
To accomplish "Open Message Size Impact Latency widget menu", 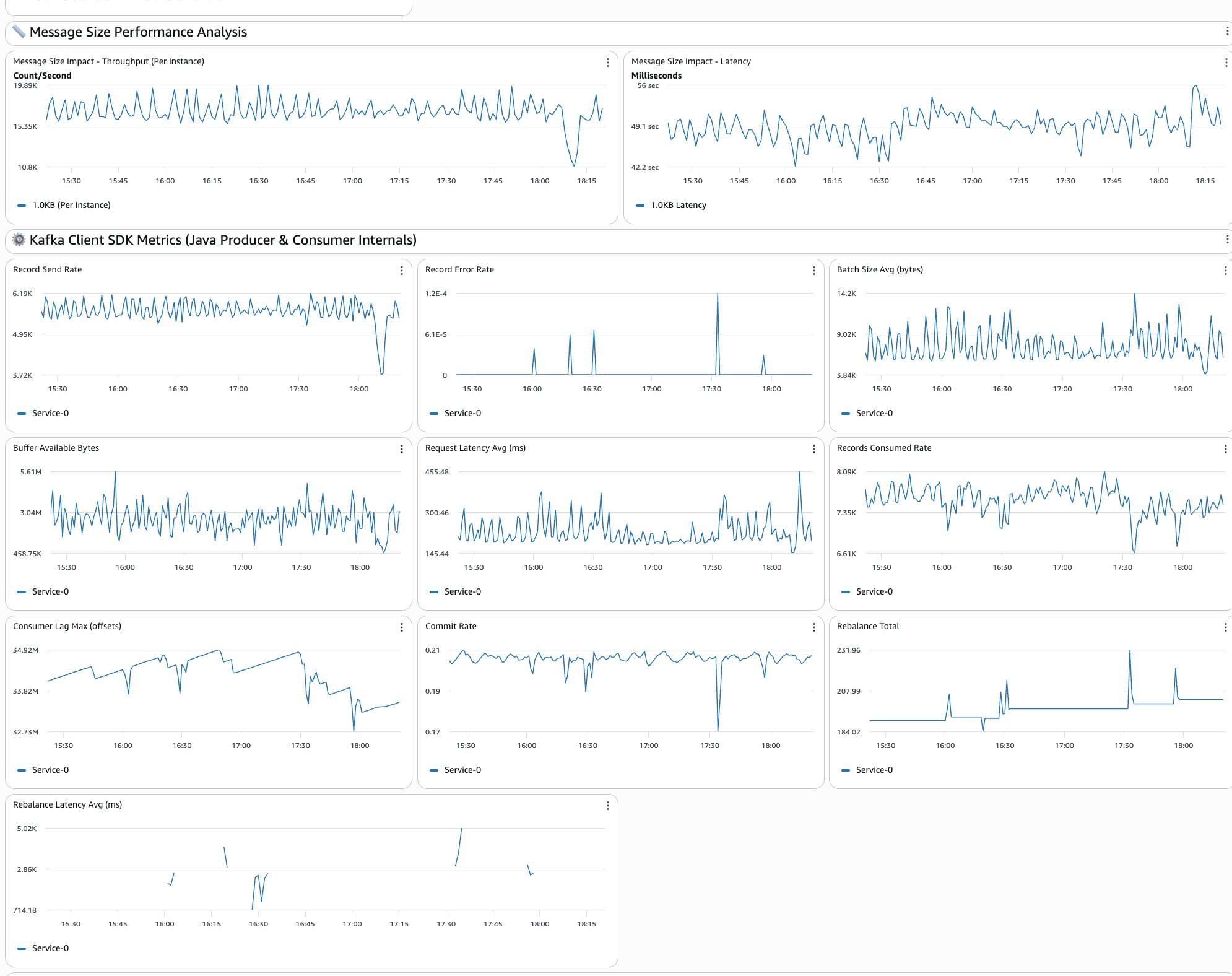I will [x=1226, y=63].
